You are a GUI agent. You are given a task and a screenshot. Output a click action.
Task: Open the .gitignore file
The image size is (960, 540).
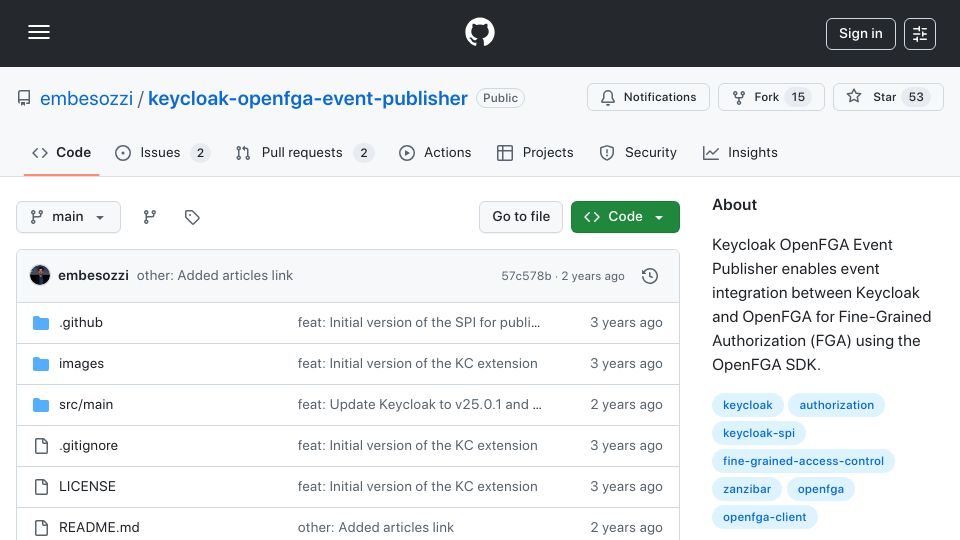(x=88, y=446)
